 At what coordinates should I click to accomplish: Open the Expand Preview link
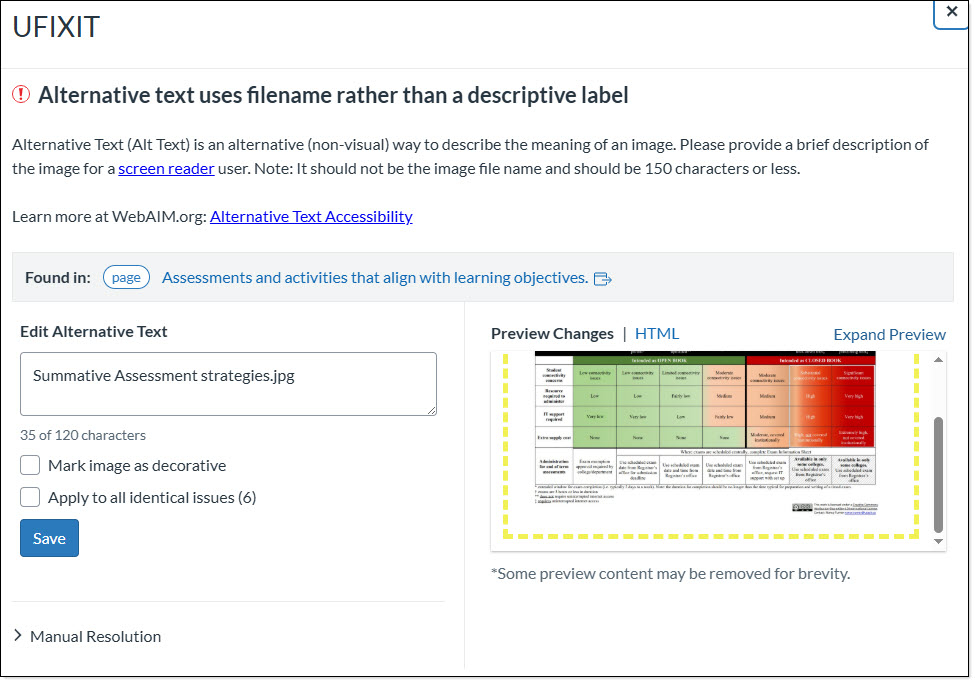coord(889,335)
